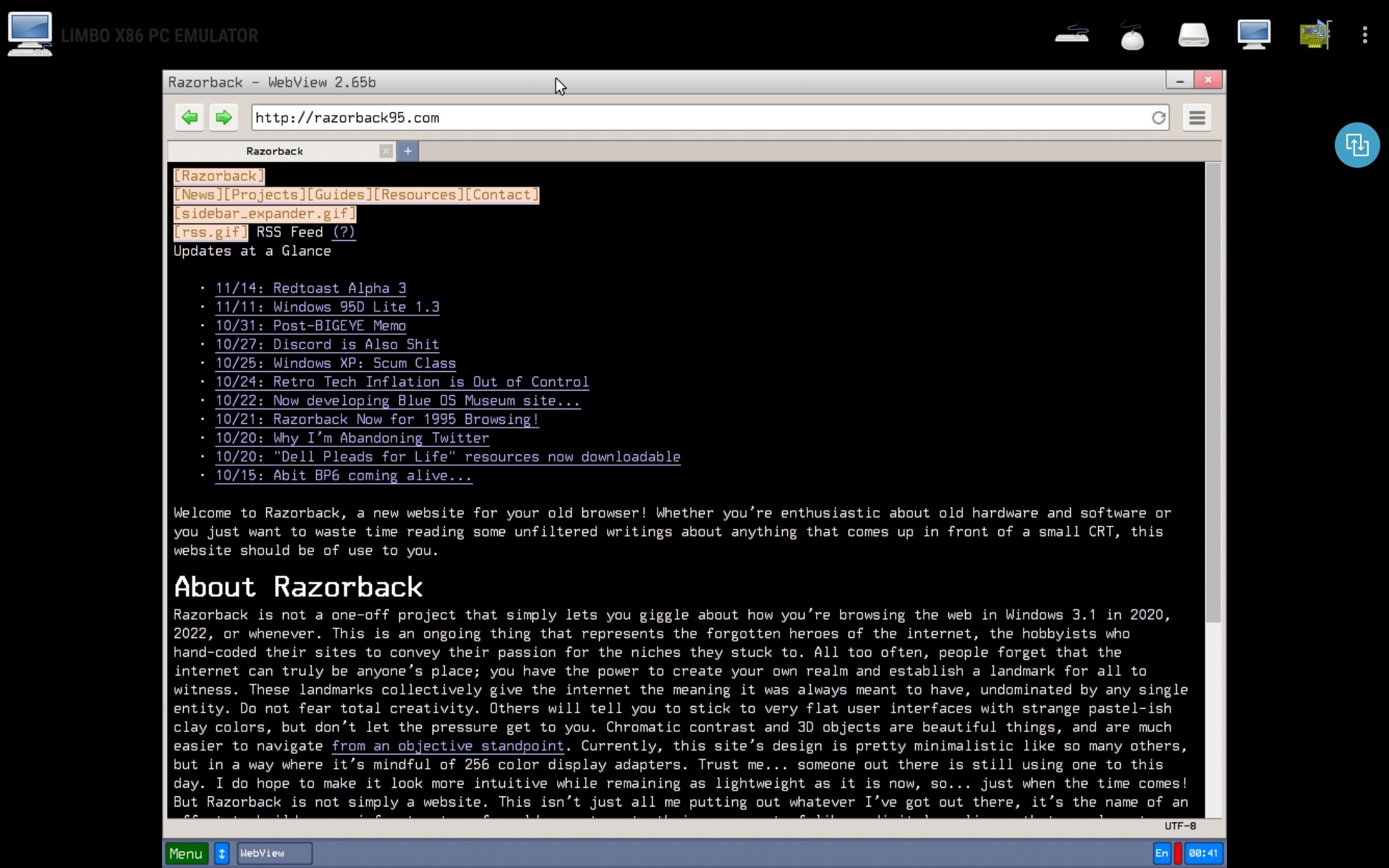The width and height of the screenshot is (1389, 868).
Task: Open the 10/27 Discord update link
Action: tap(328, 345)
